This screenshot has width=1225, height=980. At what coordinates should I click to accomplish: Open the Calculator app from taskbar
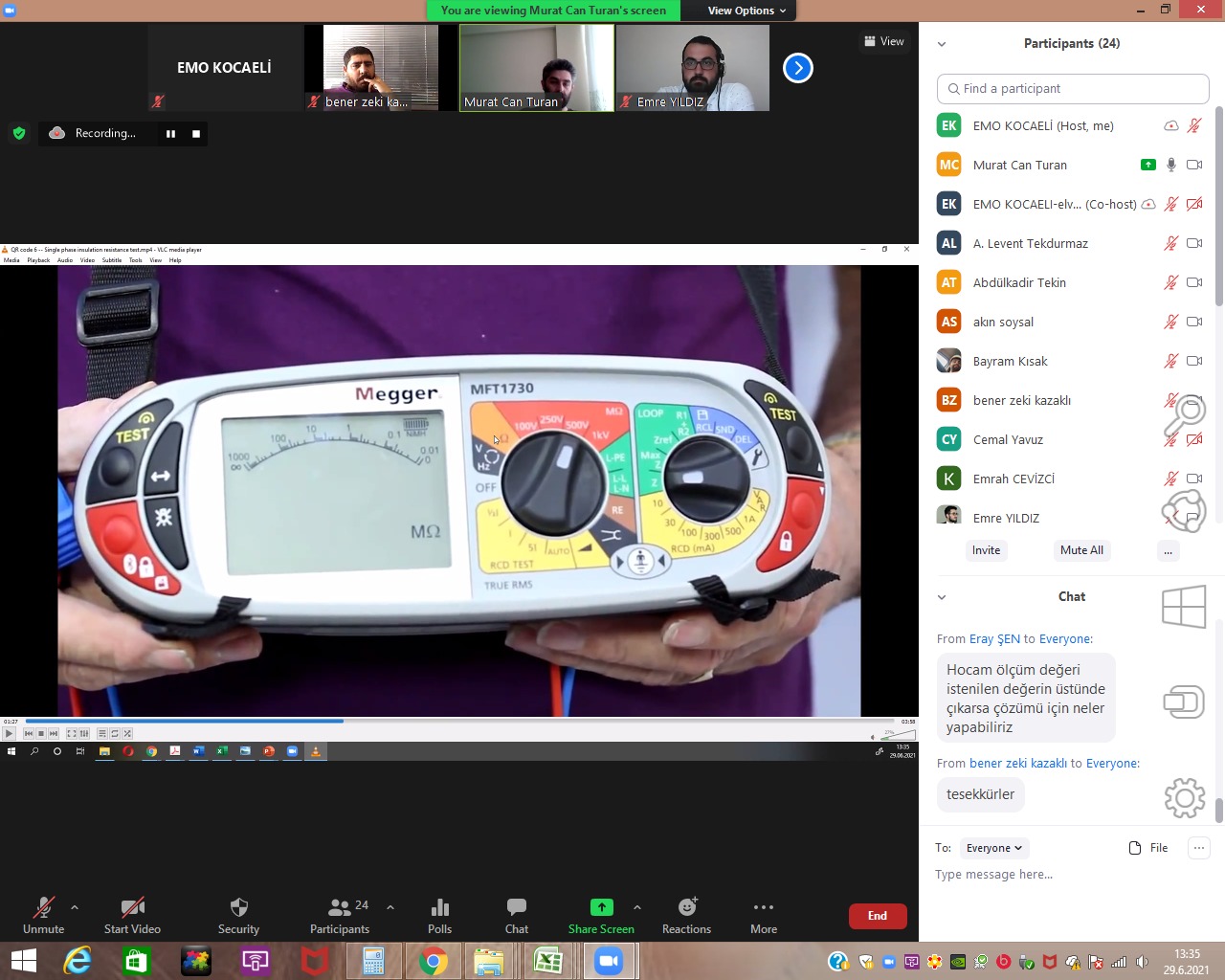tap(373, 961)
